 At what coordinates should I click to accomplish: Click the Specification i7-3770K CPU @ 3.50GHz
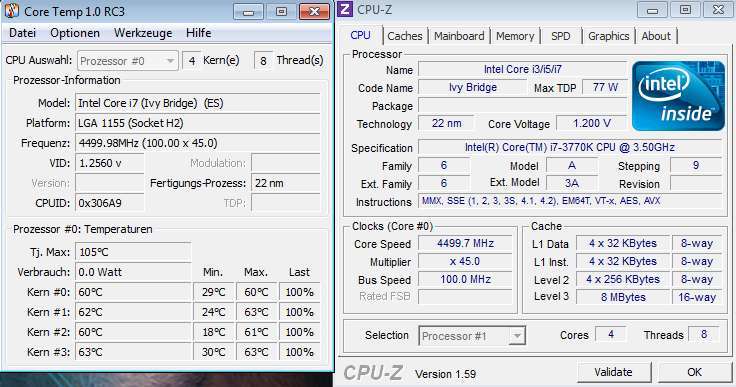click(570, 147)
